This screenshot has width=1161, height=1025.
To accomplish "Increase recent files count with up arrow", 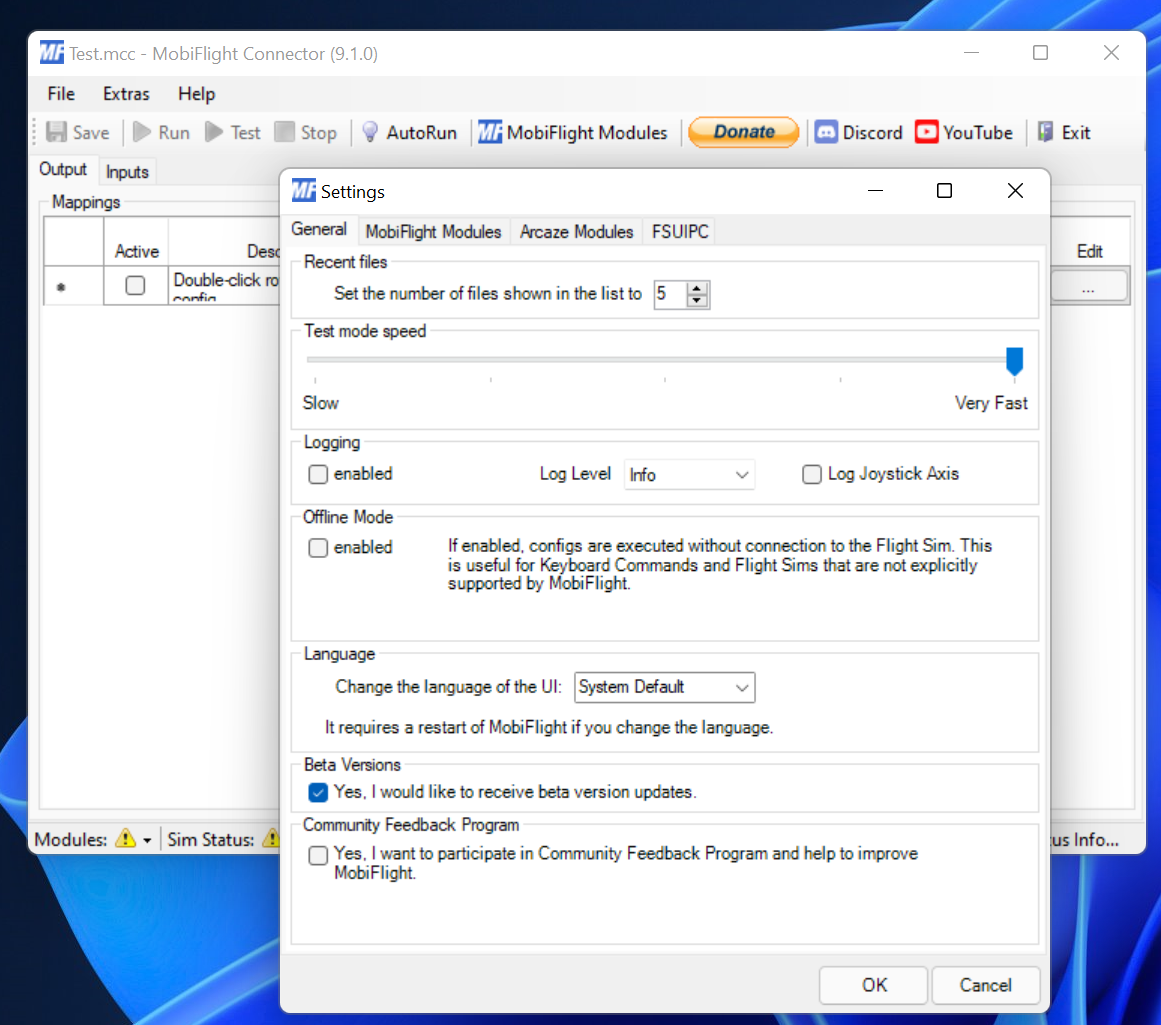I will click(x=697, y=287).
